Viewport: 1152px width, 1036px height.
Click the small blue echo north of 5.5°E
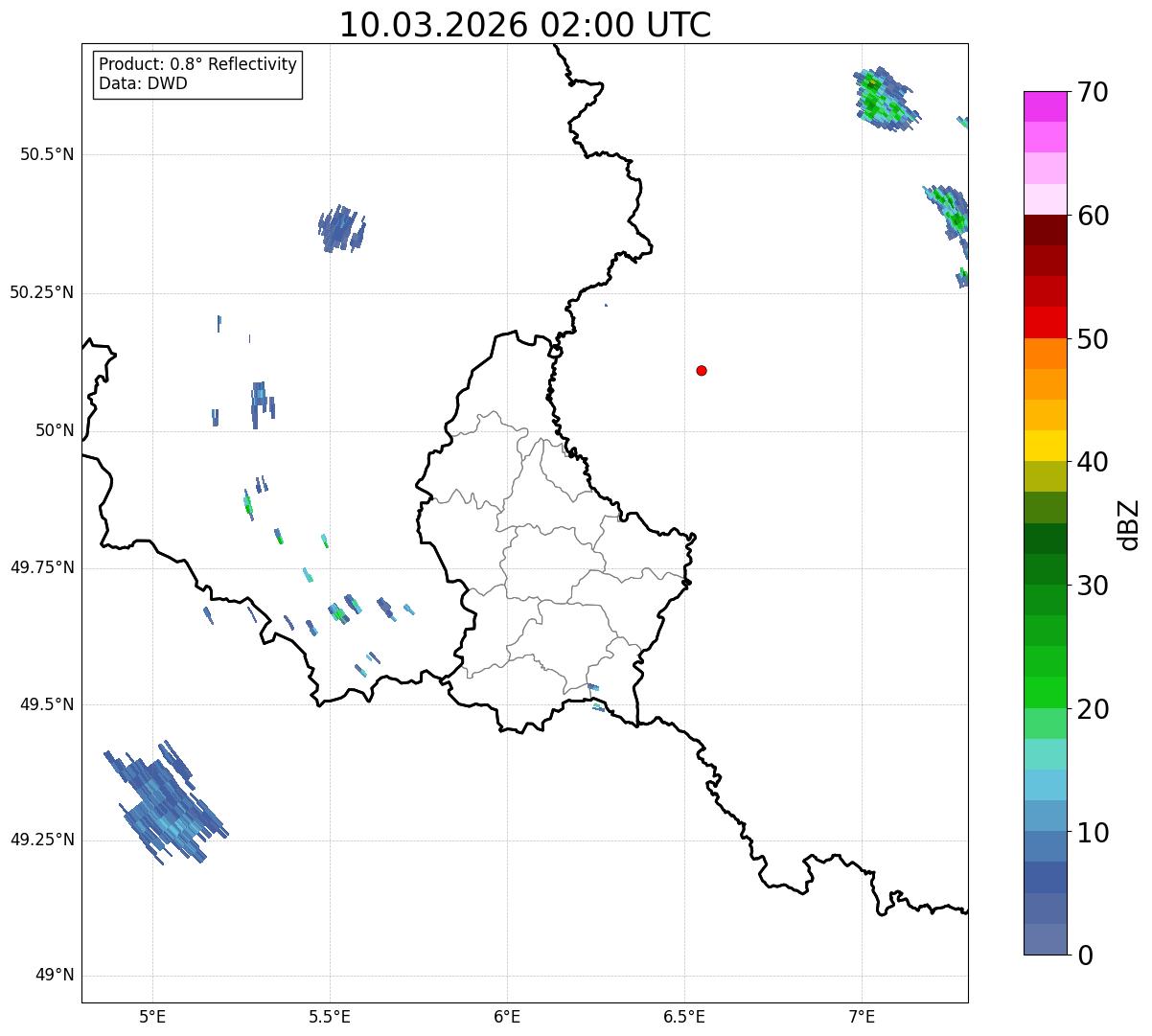(x=341, y=229)
